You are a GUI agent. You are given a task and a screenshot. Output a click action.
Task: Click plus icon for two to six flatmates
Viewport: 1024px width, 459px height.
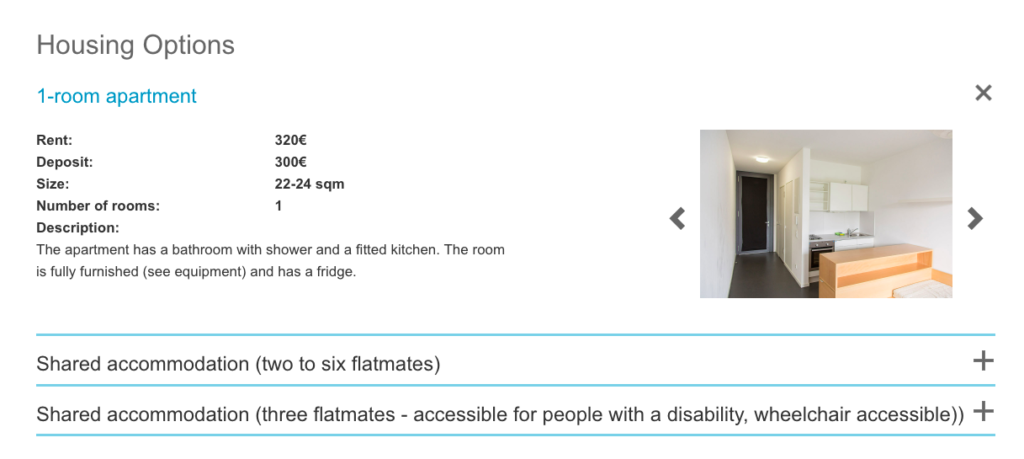point(983,361)
